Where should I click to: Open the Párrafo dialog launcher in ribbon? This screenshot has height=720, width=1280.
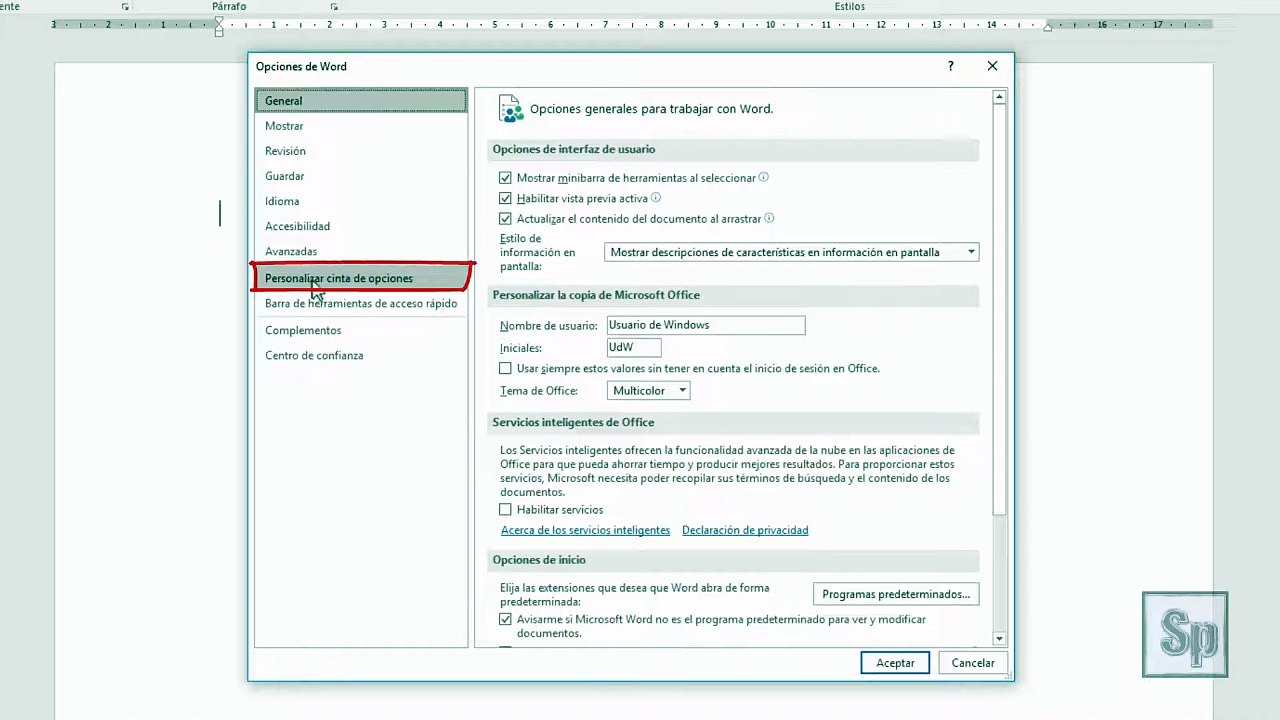point(334,7)
